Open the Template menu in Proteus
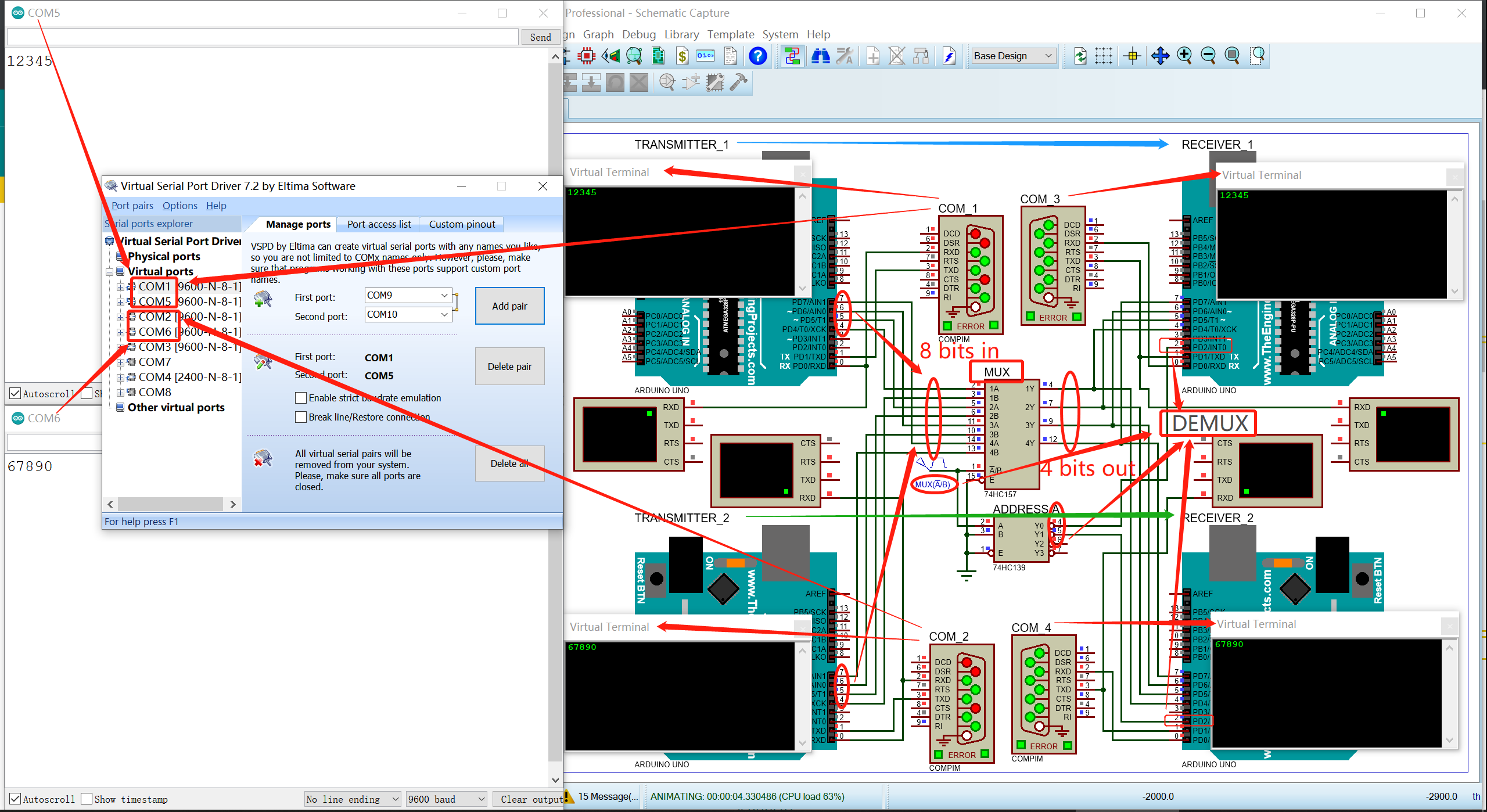 [x=730, y=34]
